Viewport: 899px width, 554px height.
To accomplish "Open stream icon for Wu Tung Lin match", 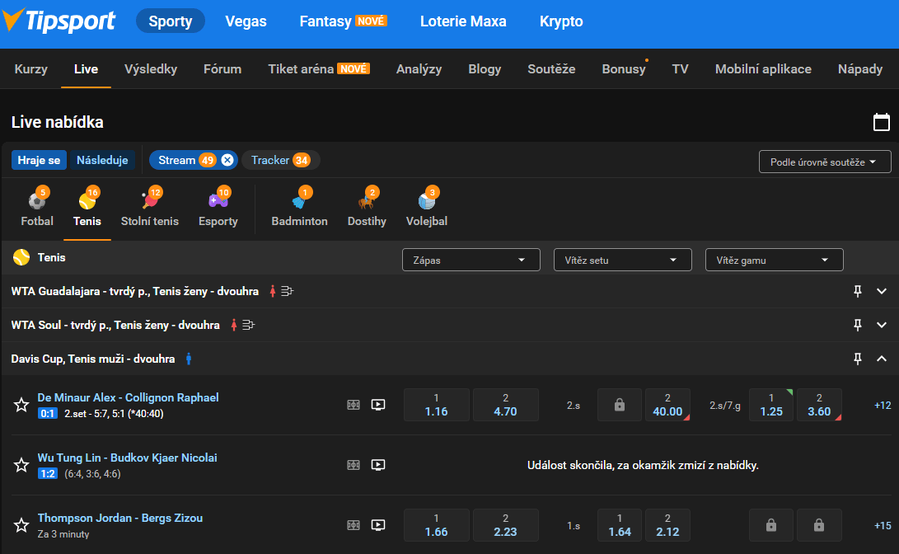I will click(x=378, y=465).
